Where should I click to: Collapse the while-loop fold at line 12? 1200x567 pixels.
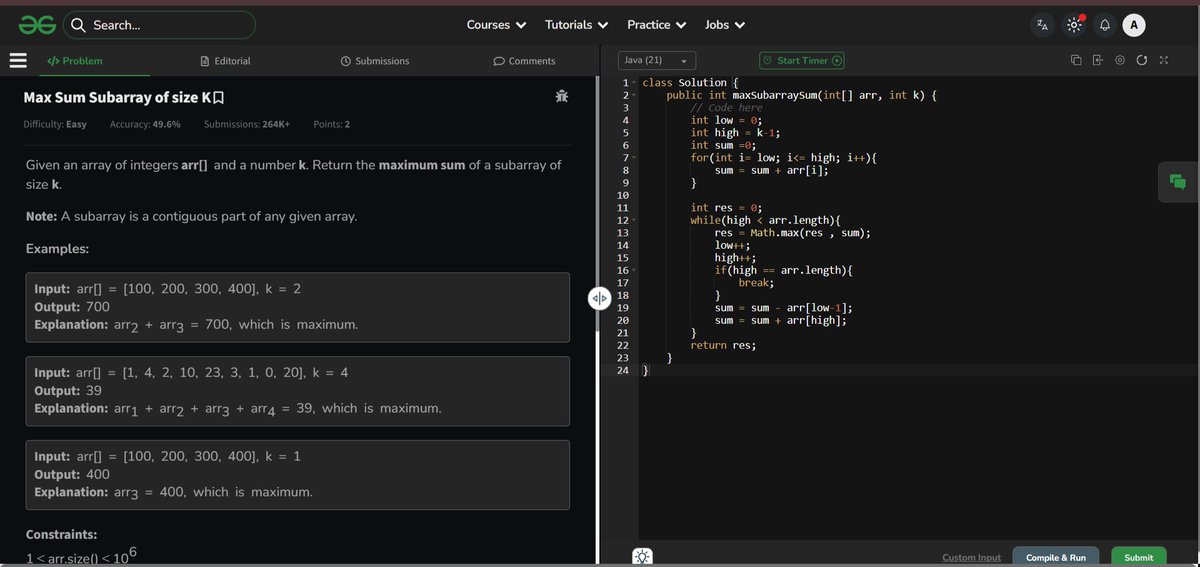point(634,220)
